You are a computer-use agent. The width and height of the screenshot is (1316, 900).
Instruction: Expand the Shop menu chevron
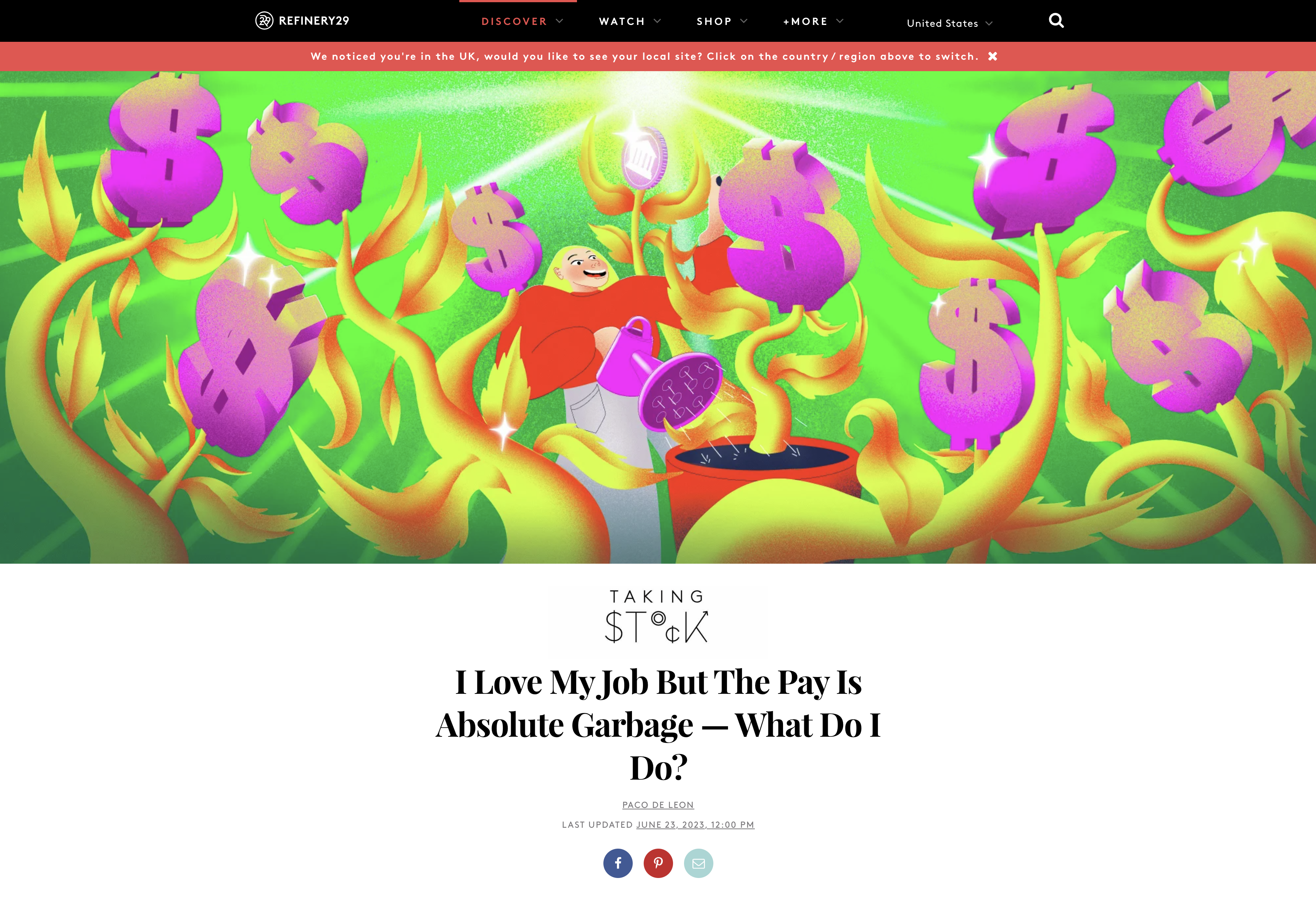744,21
